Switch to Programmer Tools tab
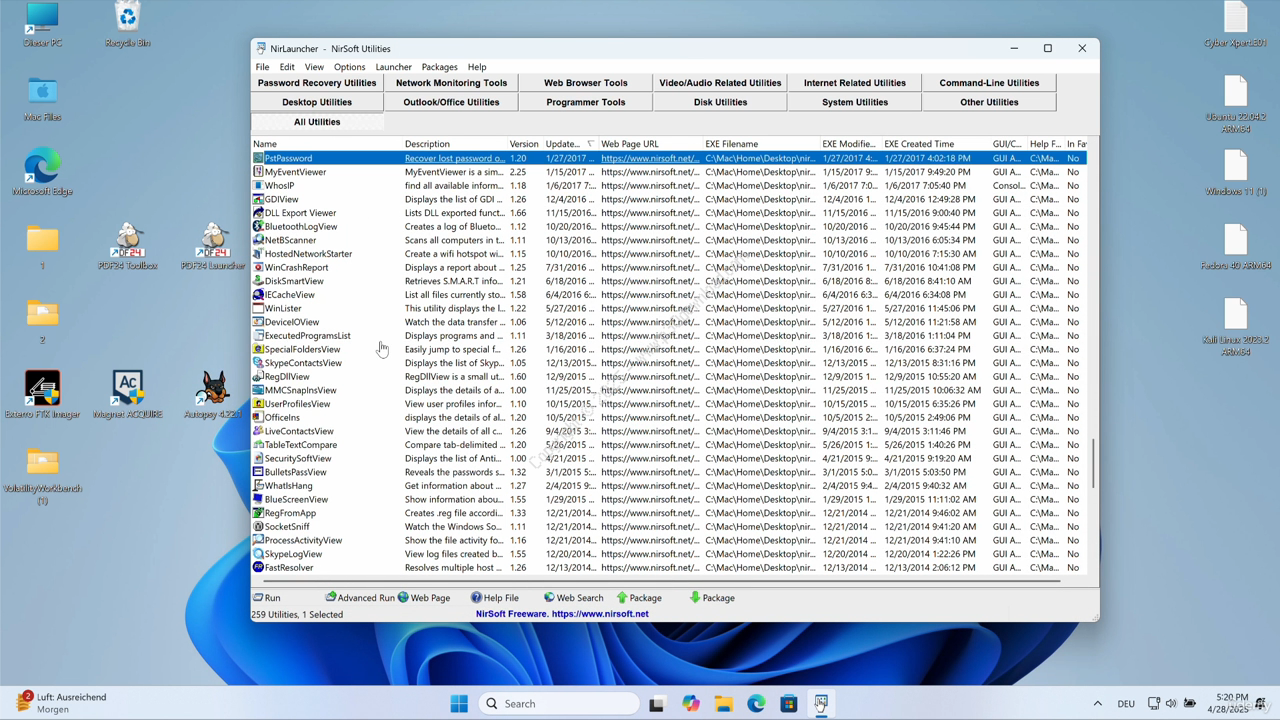Viewport: 1280px width, 720px height. coord(586,102)
